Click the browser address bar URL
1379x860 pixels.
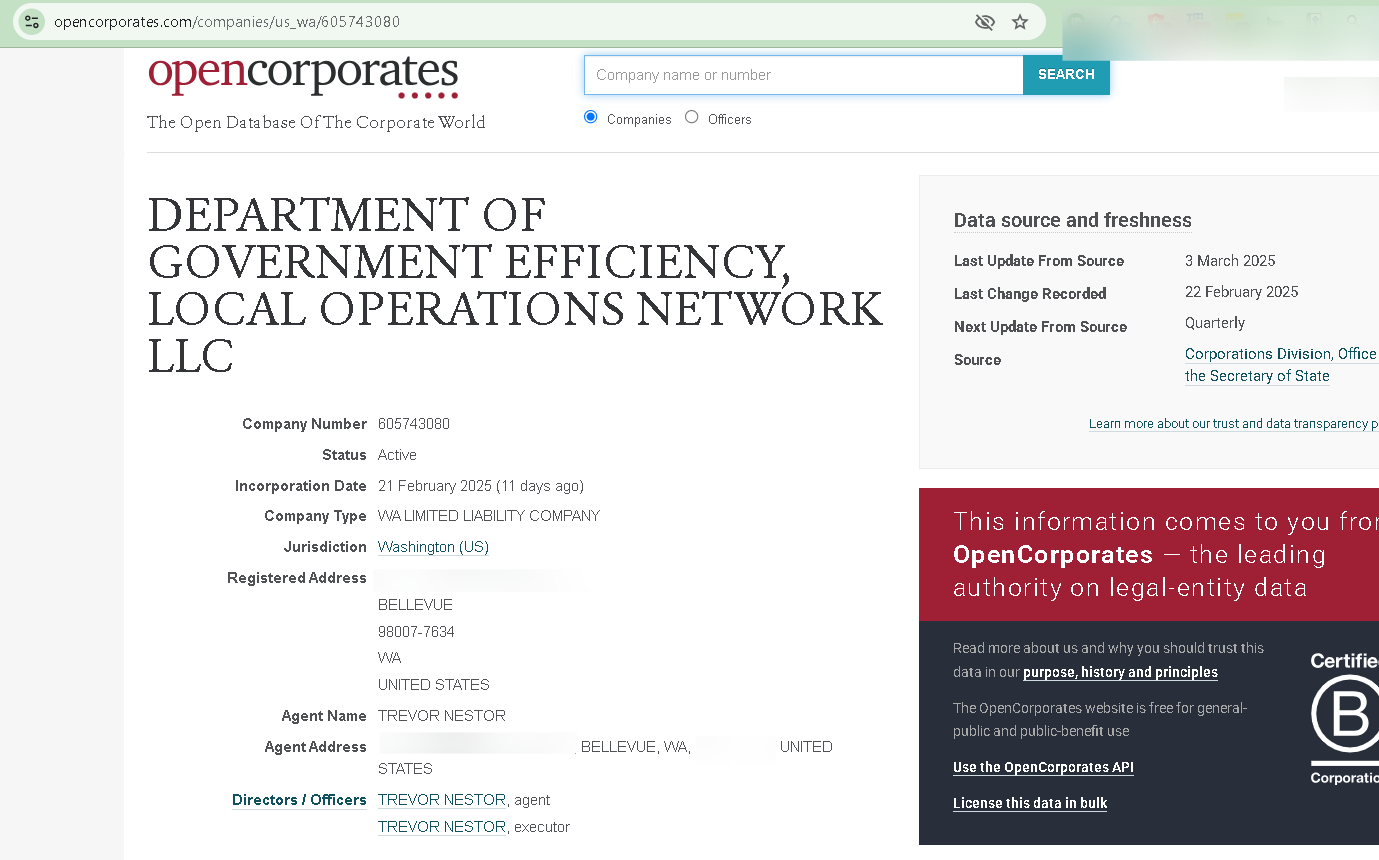227,21
